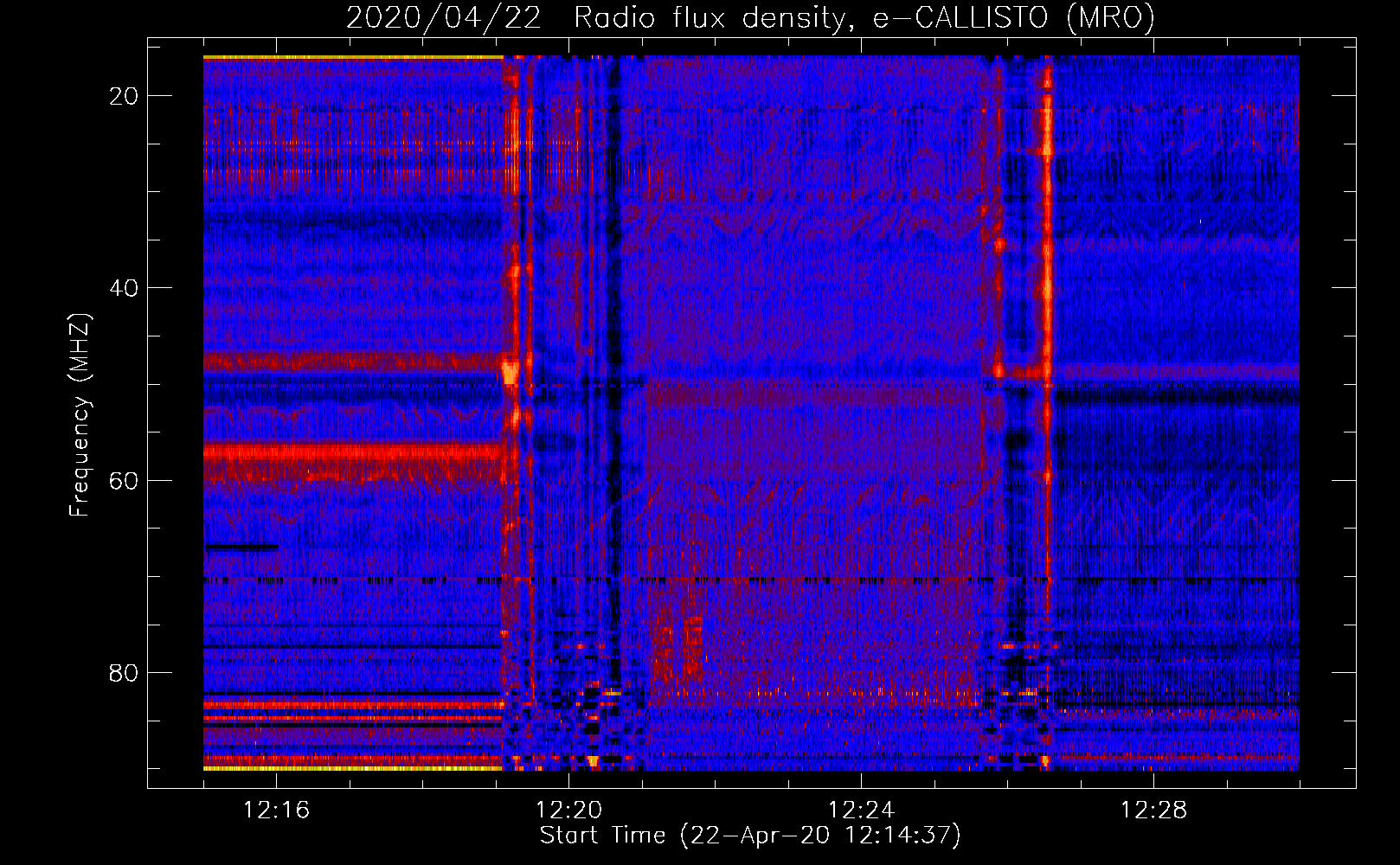The height and width of the screenshot is (865, 1400).
Task: Click the '20' frequency tick label
Action: (x=124, y=96)
